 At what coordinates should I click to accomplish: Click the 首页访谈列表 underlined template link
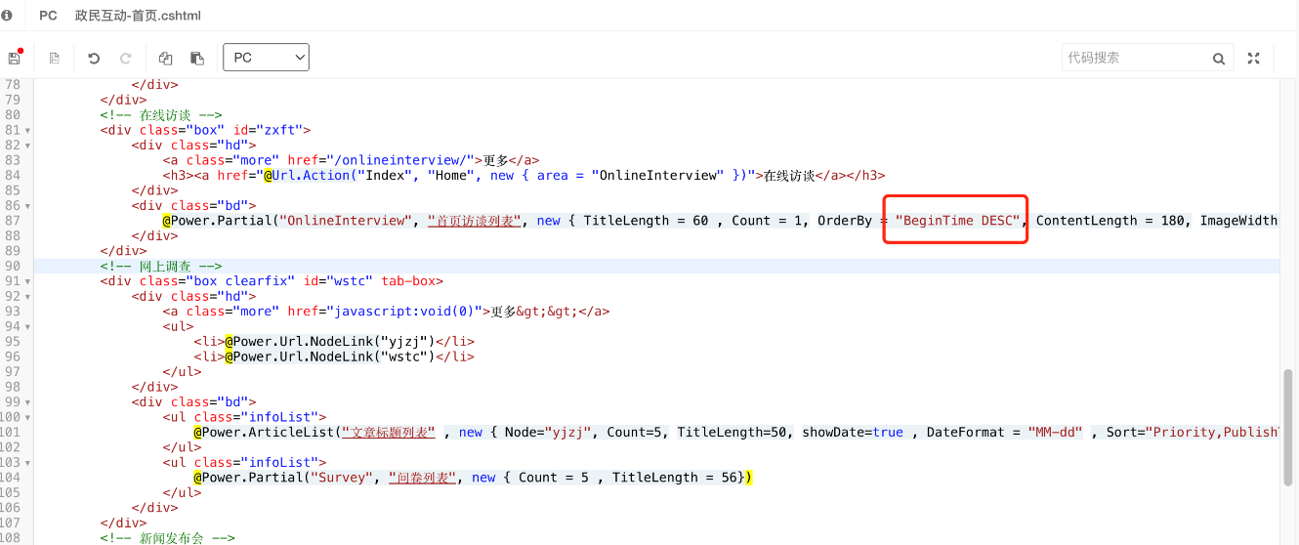click(x=475, y=221)
